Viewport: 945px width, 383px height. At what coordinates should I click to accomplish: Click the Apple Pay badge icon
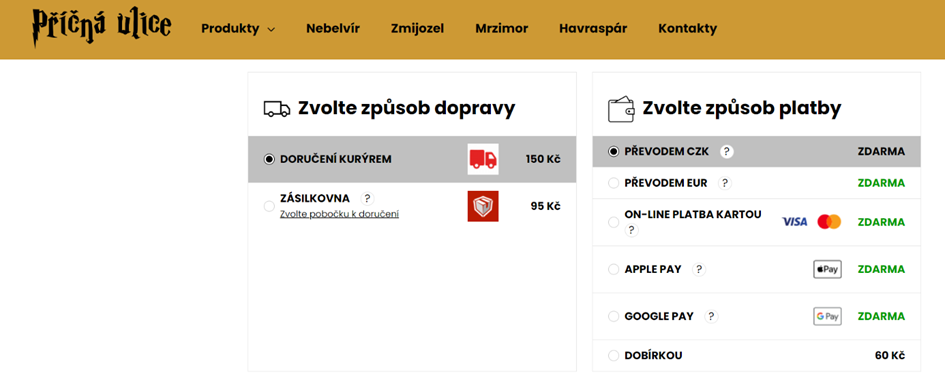click(x=827, y=270)
